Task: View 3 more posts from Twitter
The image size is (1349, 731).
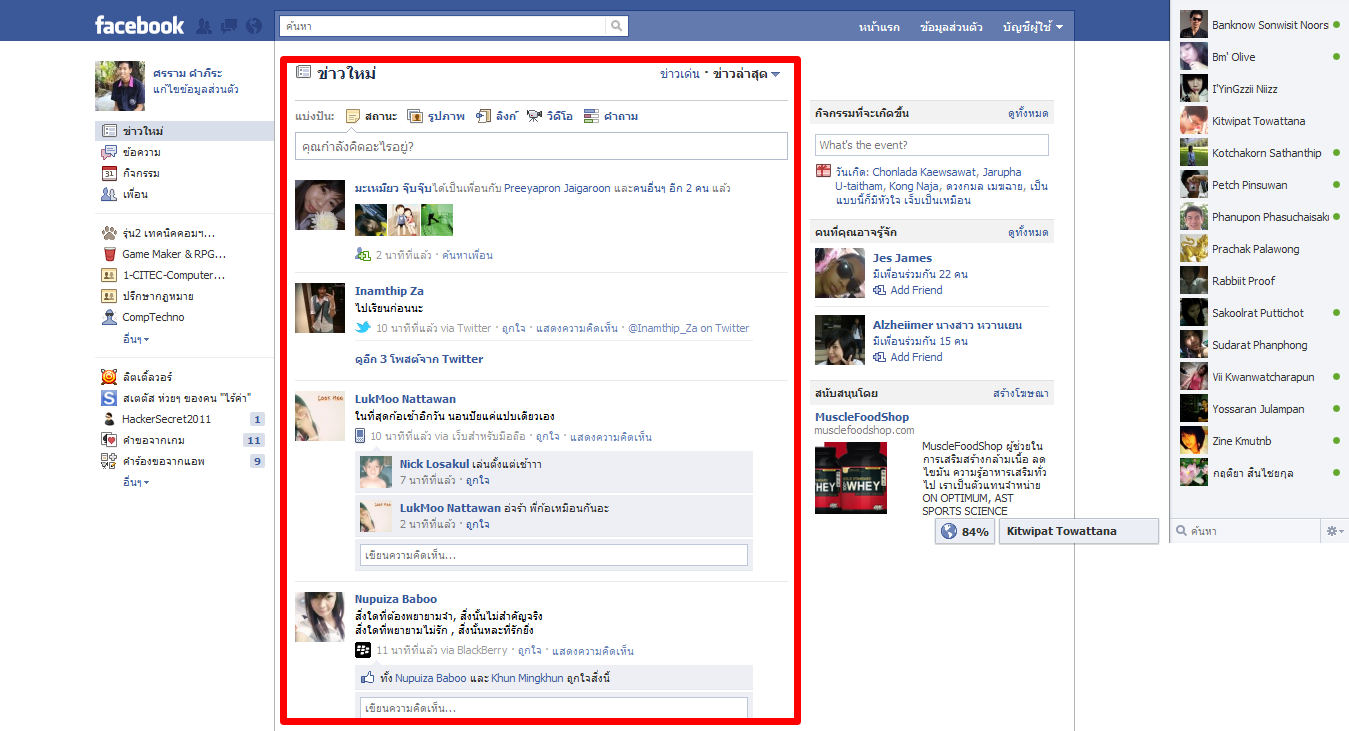Action: [x=419, y=359]
